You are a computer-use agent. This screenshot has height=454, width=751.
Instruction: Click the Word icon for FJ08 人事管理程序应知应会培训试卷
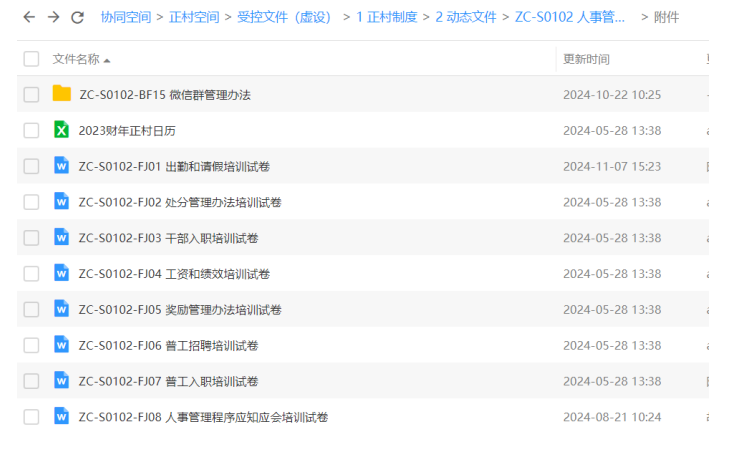[x=61, y=416]
